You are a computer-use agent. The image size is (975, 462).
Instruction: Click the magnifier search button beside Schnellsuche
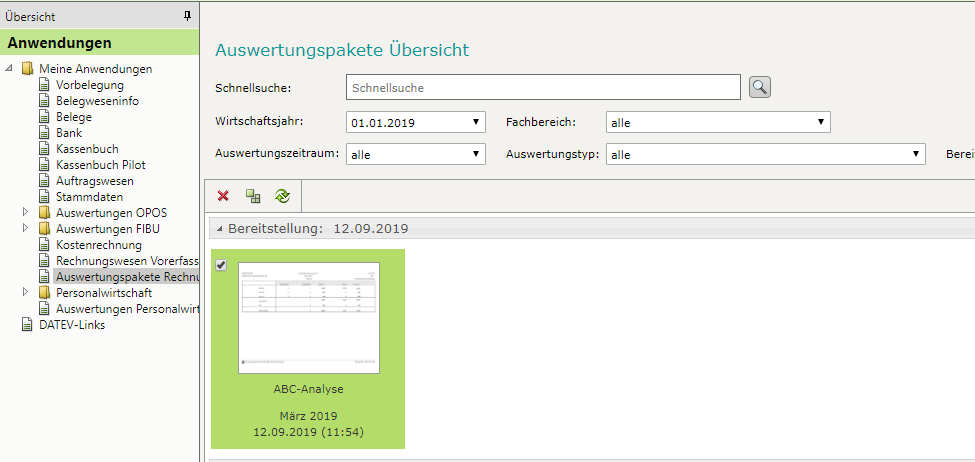click(x=760, y=87)
